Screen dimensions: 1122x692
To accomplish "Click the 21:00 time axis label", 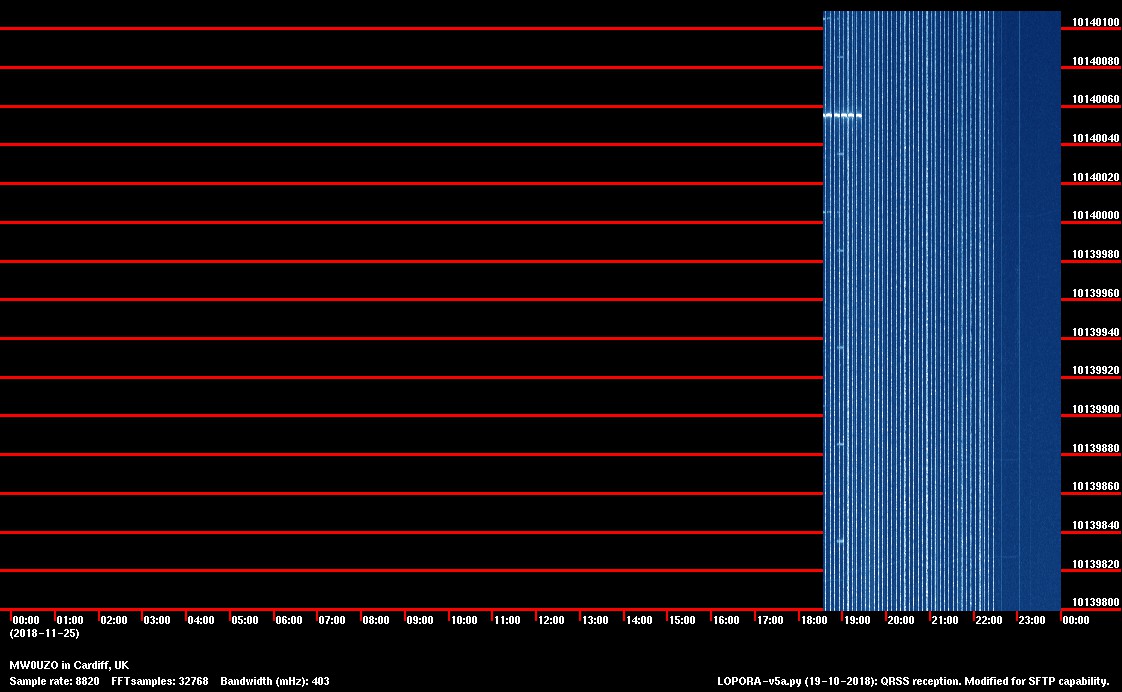I will [944, 621].
